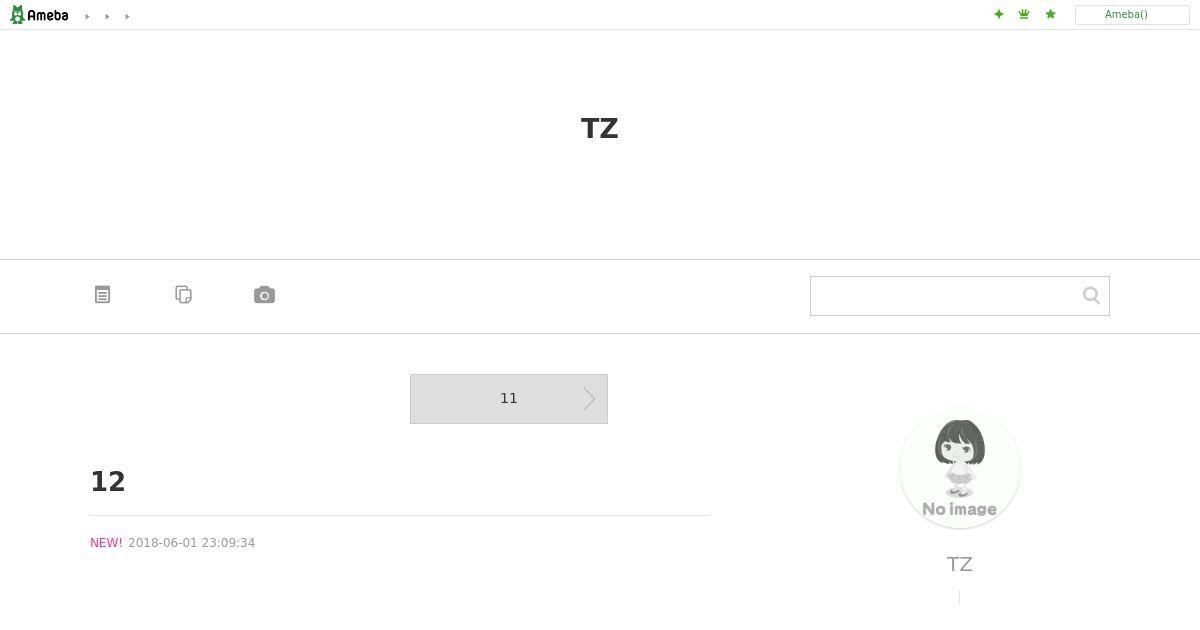Open the TZ blog title heading
Screen dimensions: 1200x630
click(600, 129)
